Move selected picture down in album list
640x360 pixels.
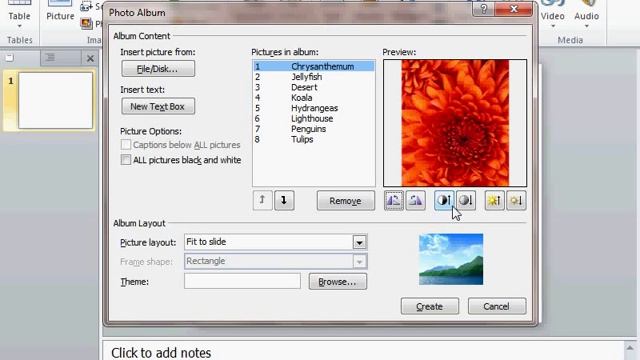[x=284, y=200]
